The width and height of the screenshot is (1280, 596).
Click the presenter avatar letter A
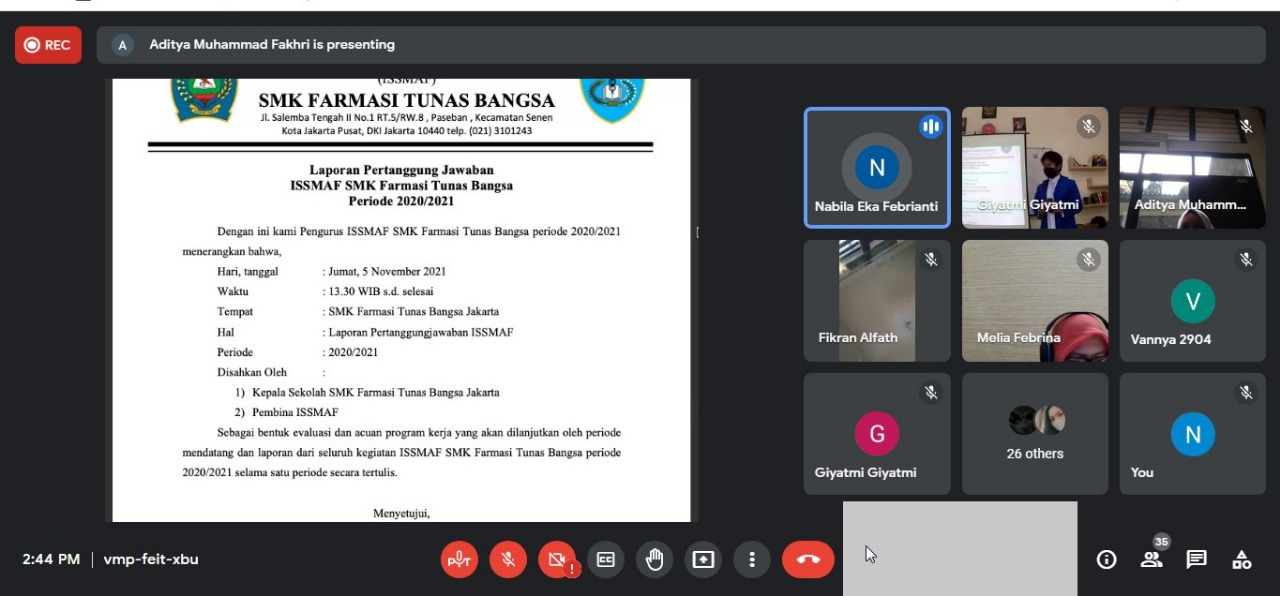click(123, 45)
